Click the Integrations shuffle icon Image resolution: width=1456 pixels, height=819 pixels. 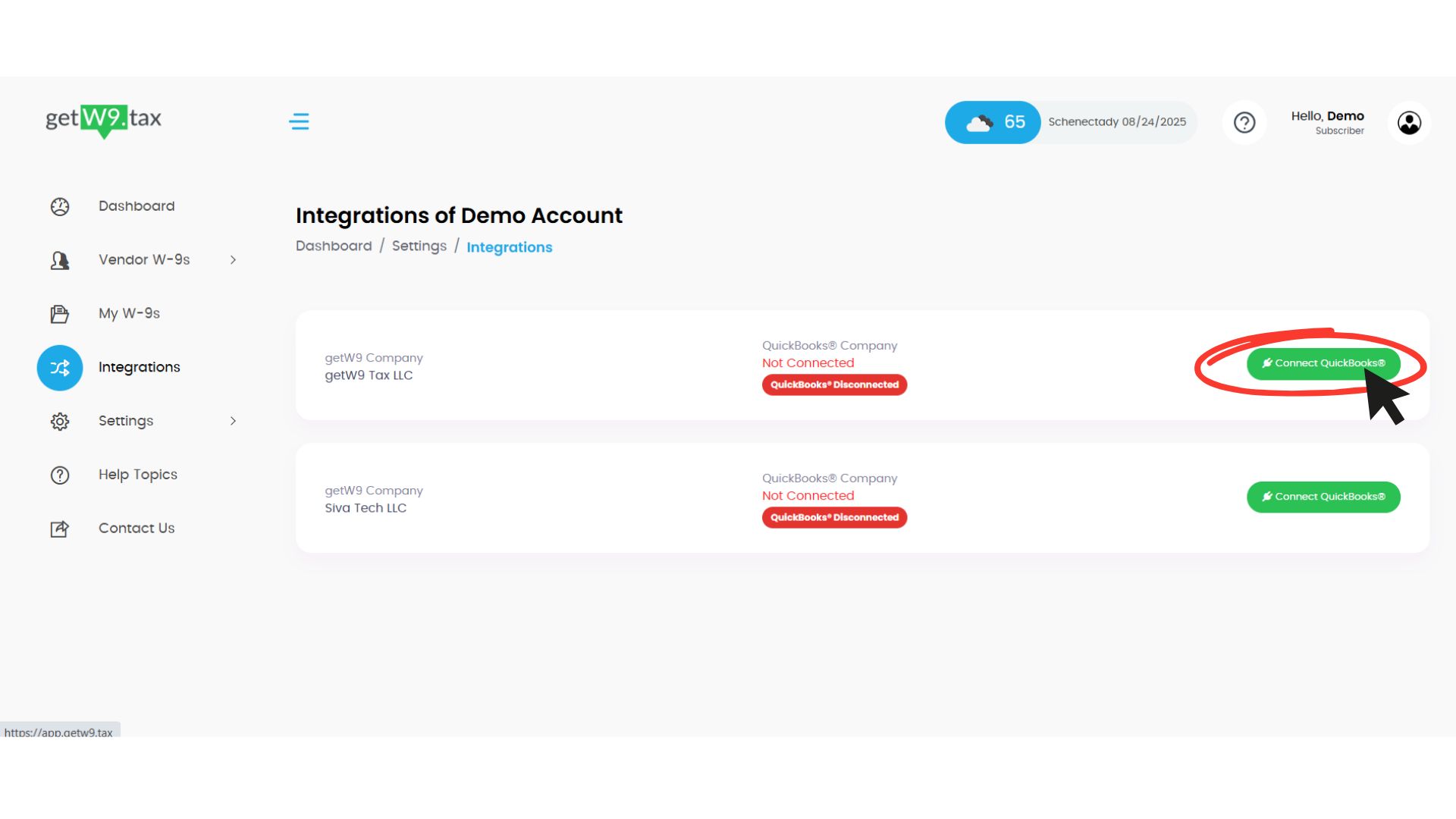pos(60,368)
